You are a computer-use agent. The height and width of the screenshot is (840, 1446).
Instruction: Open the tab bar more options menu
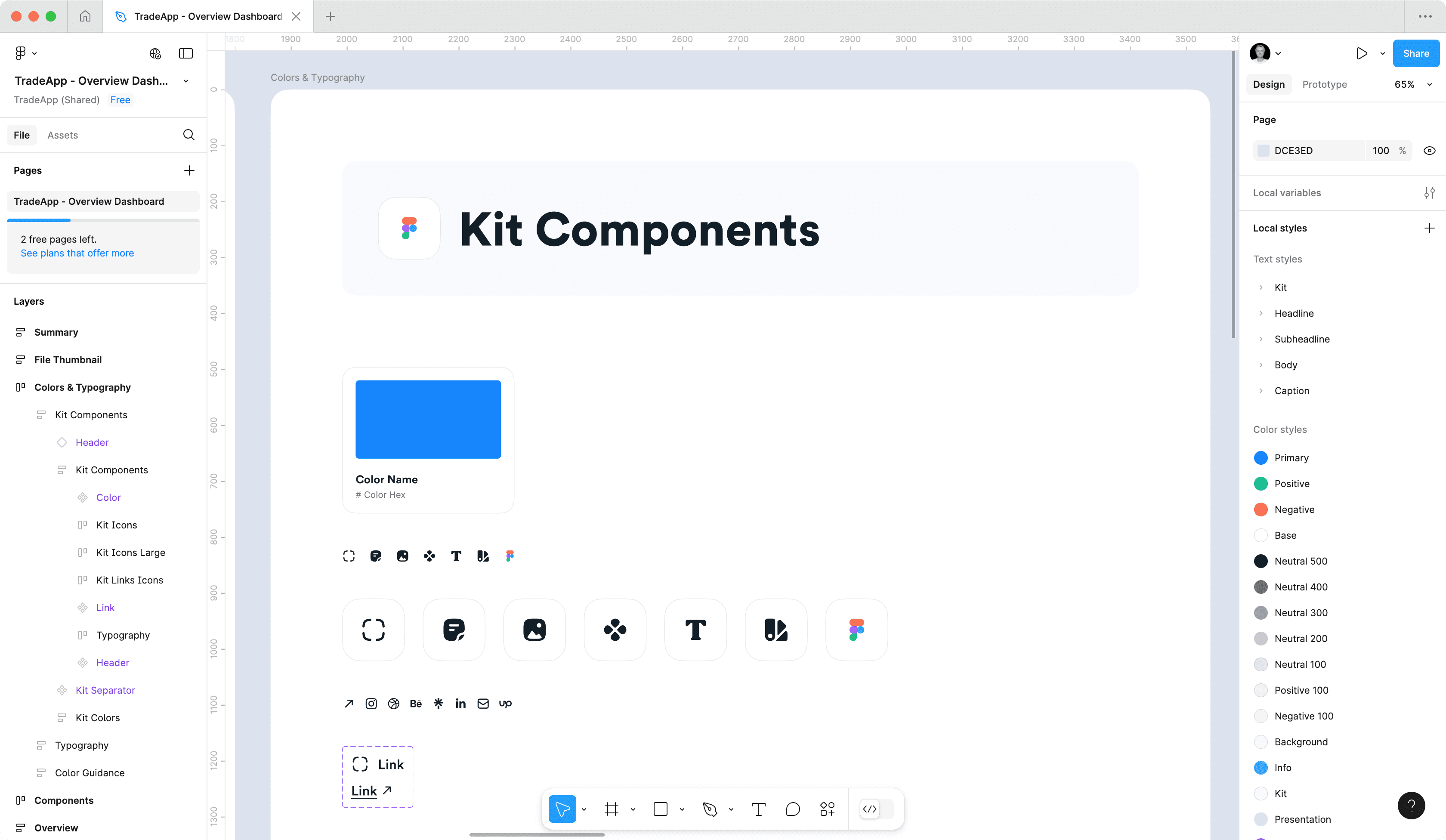coord(1425,16)
